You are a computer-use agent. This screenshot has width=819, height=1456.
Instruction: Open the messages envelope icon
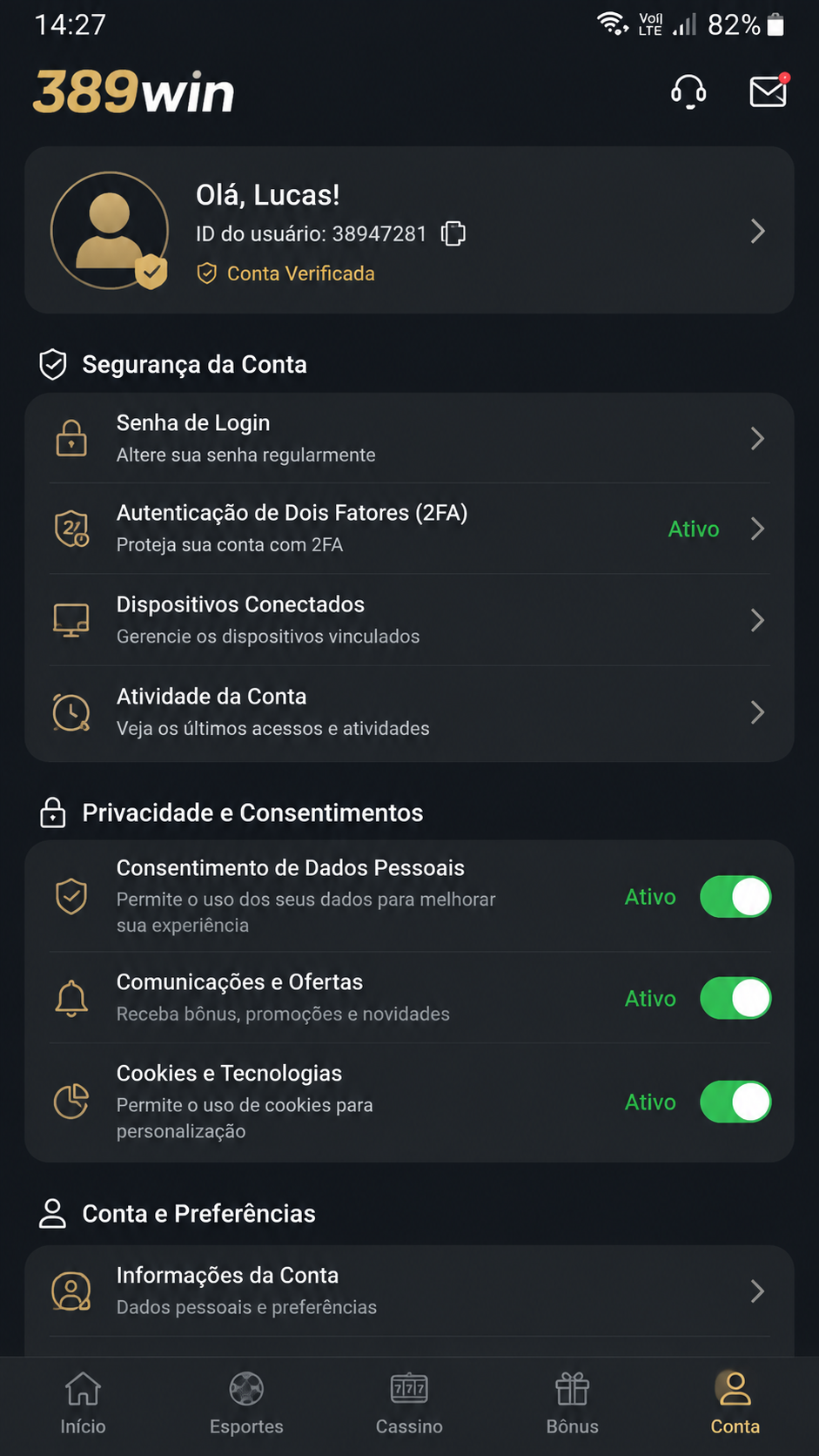pyautogui.click(x=769, y=91)
